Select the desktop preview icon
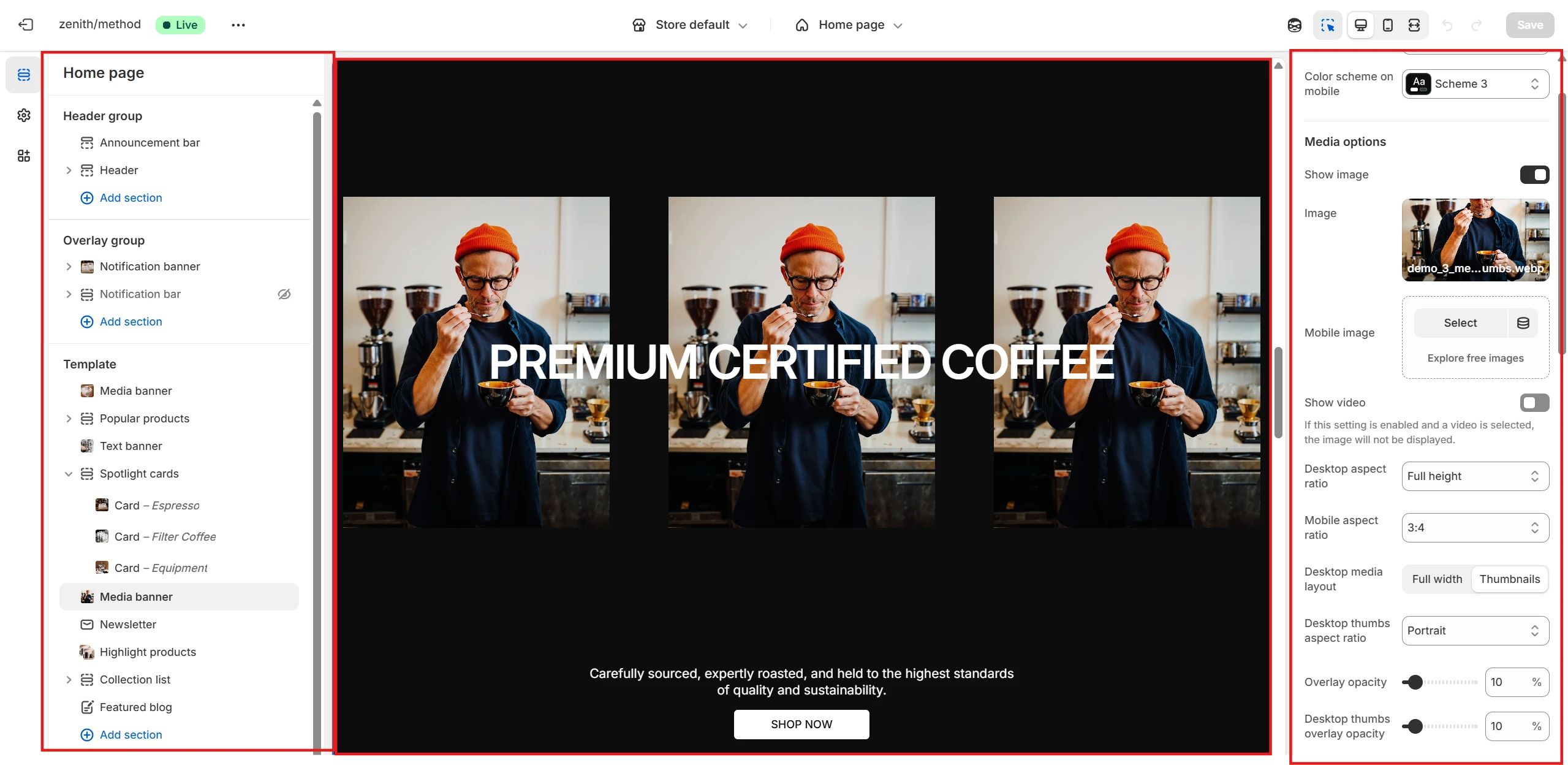 coord(1361,25)
